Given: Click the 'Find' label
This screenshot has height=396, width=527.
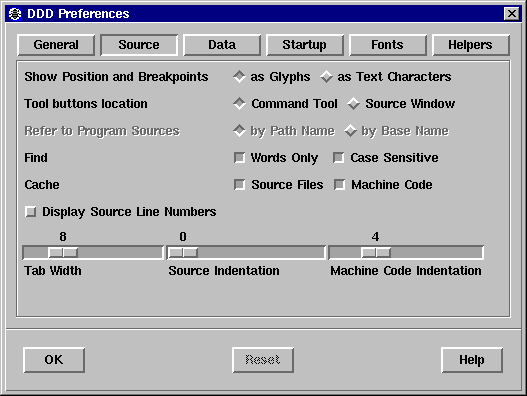Looking at the screenshot, I should pyautogui.click(x=36, y=158).
